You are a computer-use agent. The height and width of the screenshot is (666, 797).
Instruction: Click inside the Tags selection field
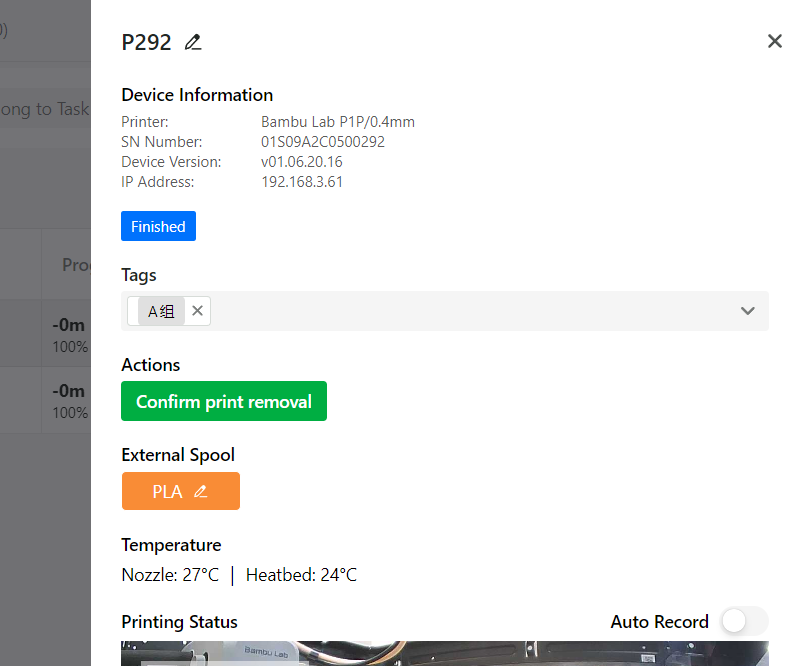[x=445, y=311]
